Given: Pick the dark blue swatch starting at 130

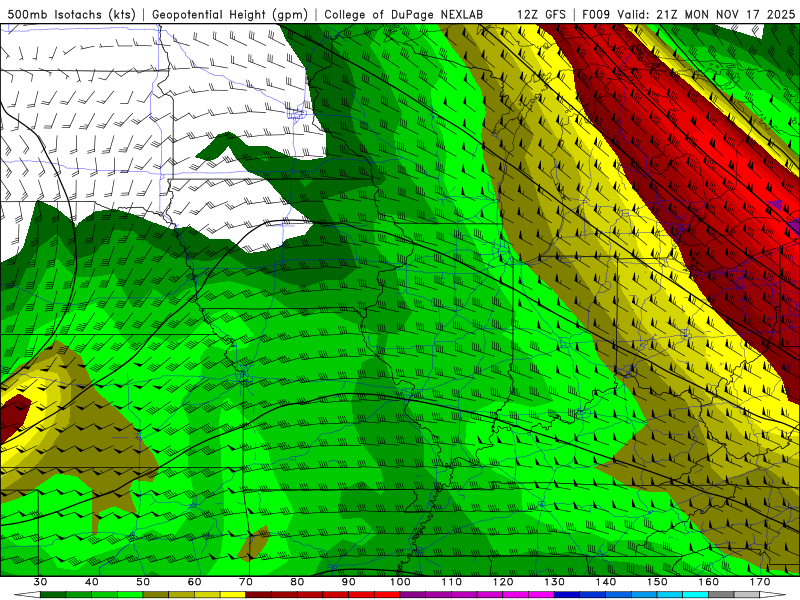Looking at the screenshot, I should (567, 594).
